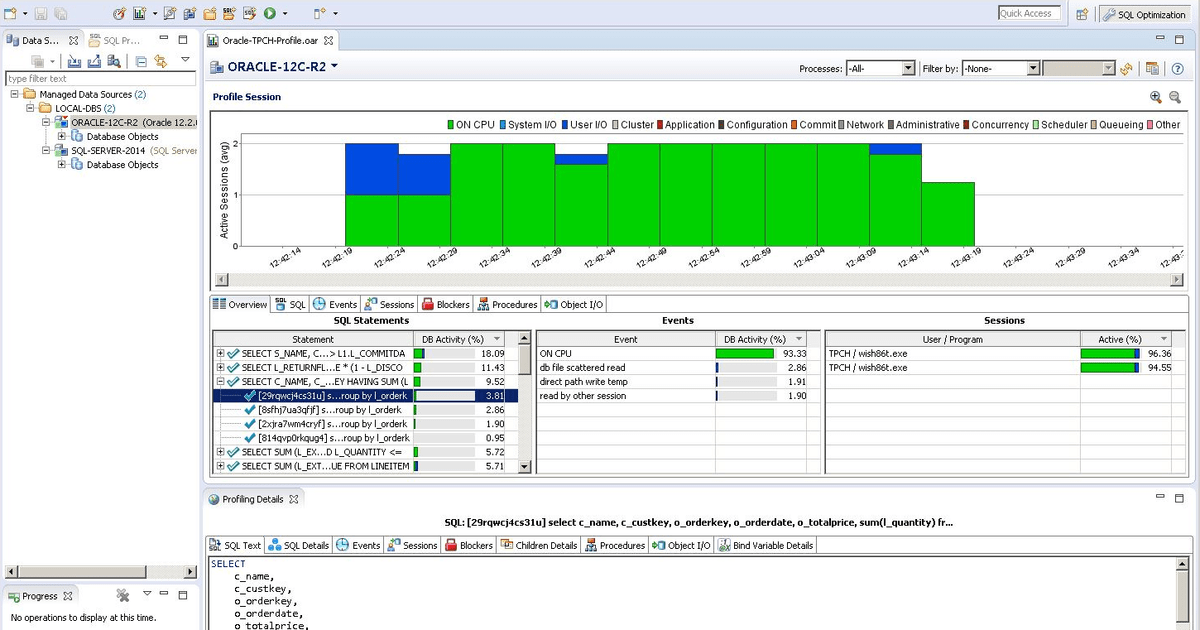This screenshot has height=630, width=1200.
Task: Switch to the Events tab in the profiling section
Action: 336,304
